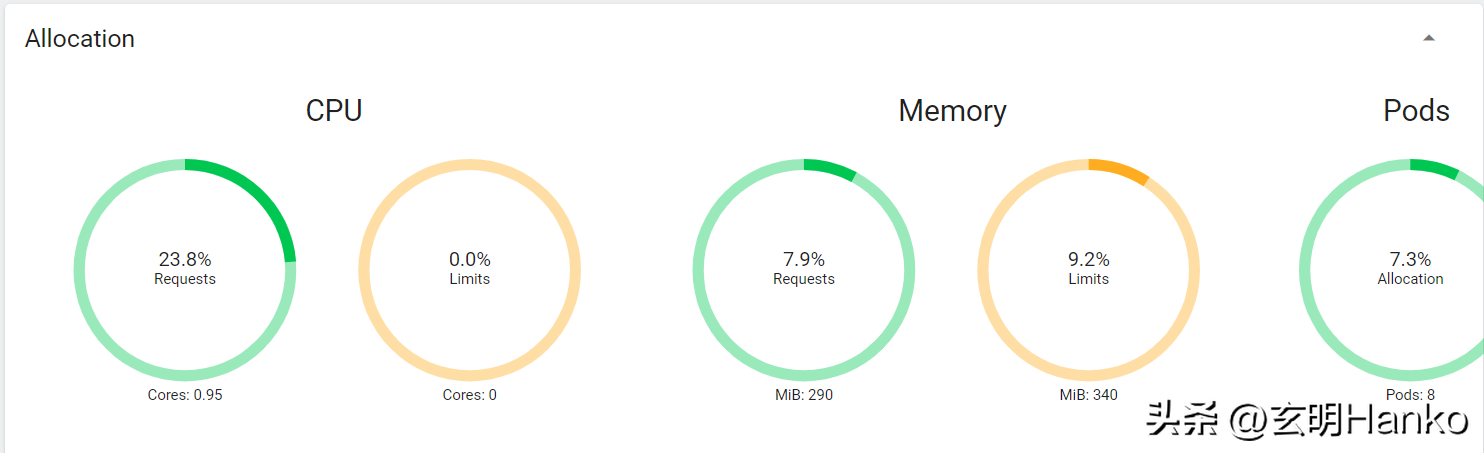Click the 23.8% Requests value
The width and height of the screenshot is (1484, 453).
click(x=185, y=260)
